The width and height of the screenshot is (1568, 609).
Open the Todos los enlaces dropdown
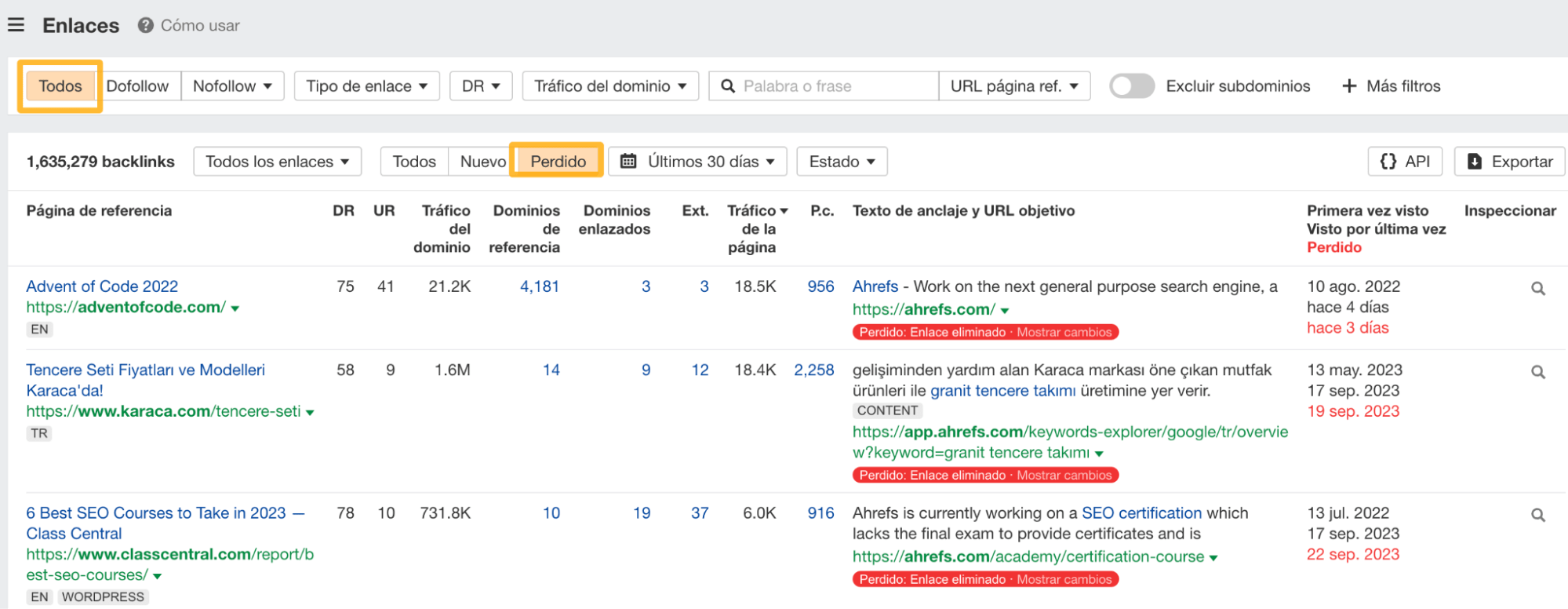point(277,161)
